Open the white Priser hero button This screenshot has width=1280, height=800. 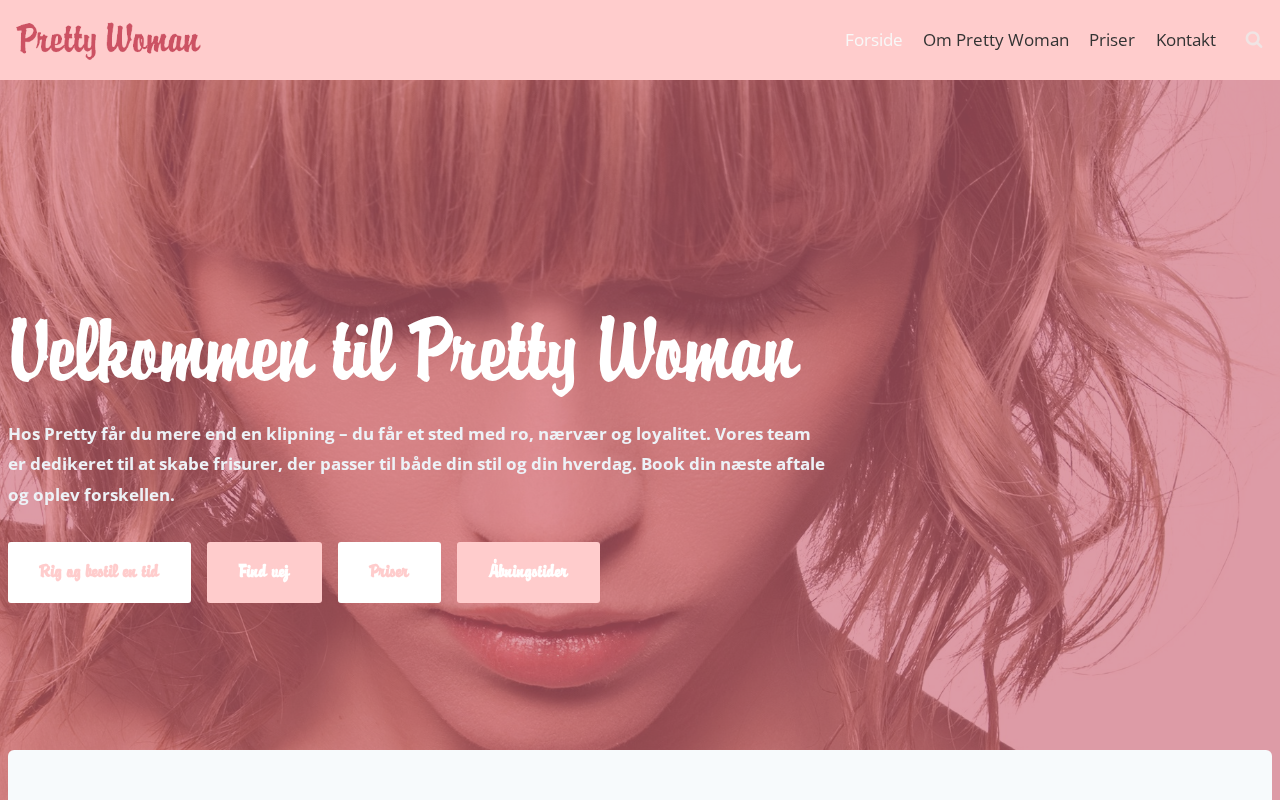(389, 572)
